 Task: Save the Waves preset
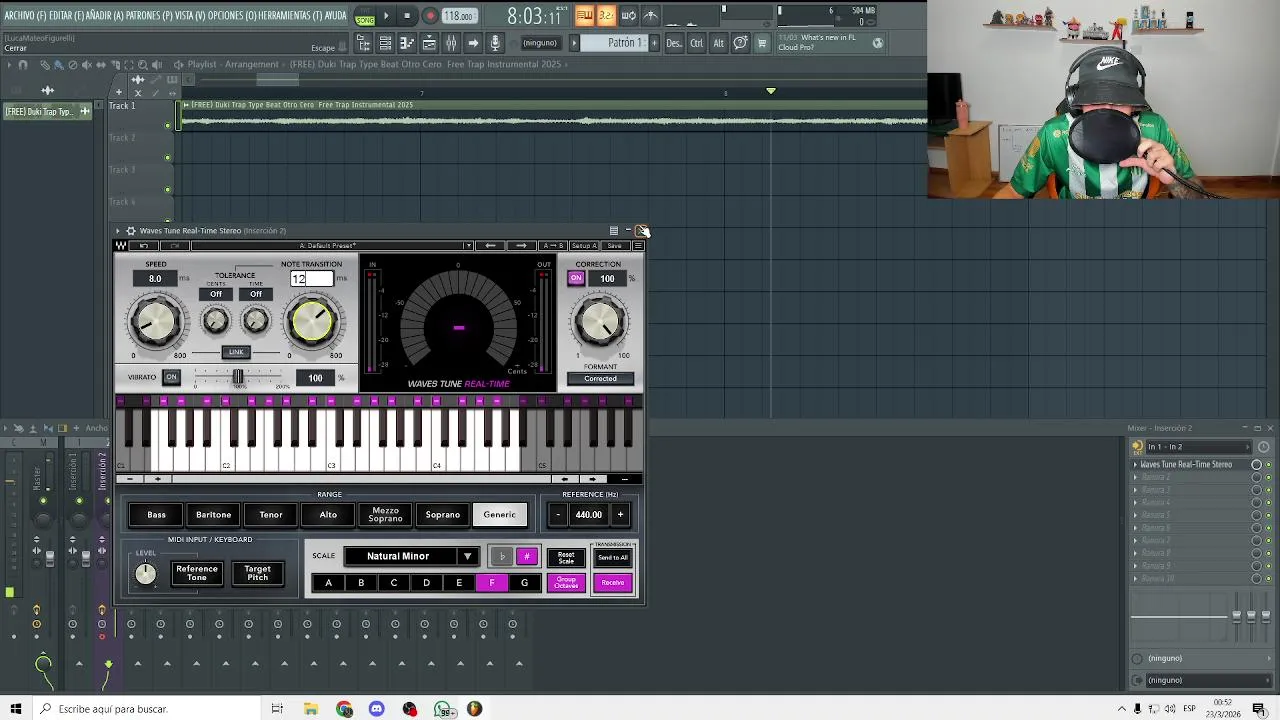[x=614, y=246]
